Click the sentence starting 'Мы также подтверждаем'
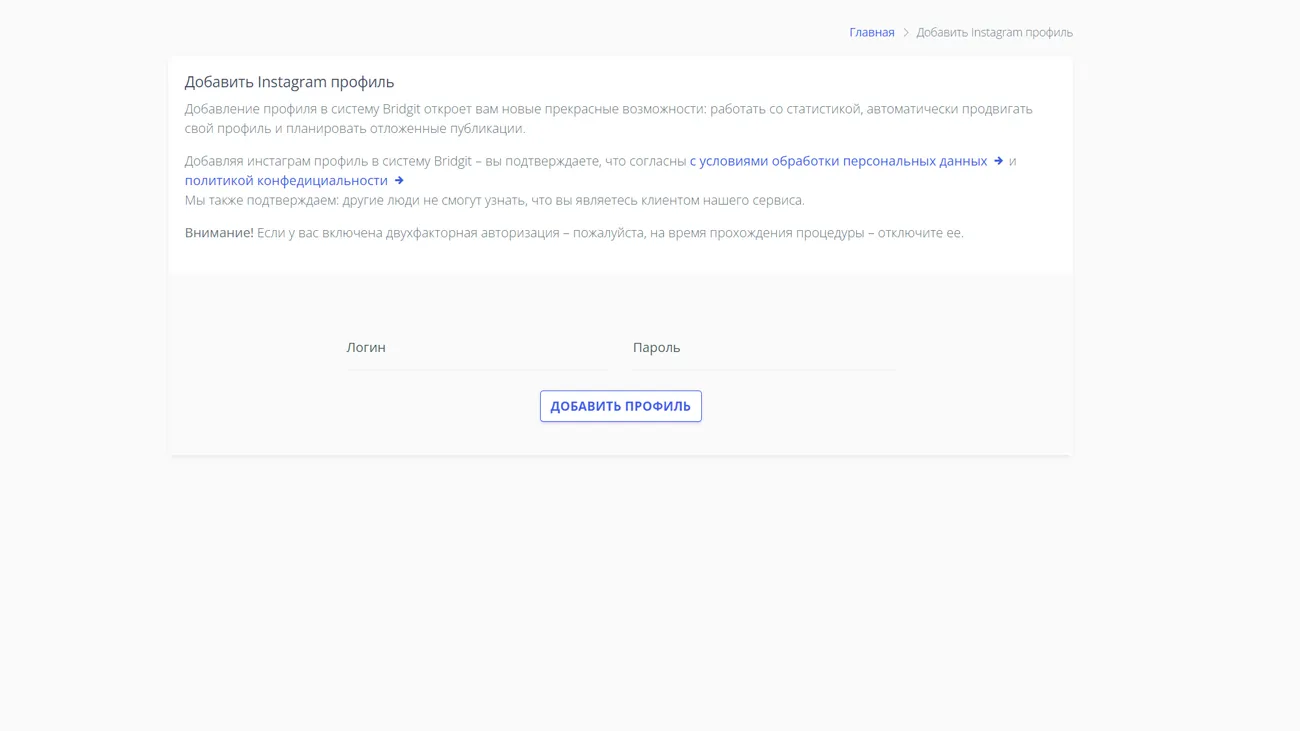The image size is (1300, 731). click(x=494, y=200)
